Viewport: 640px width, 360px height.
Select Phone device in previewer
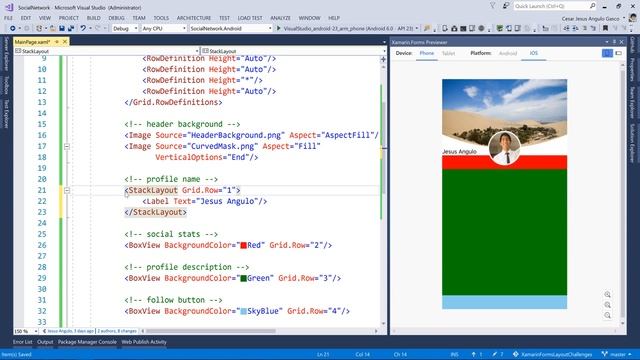coord(427,53)
